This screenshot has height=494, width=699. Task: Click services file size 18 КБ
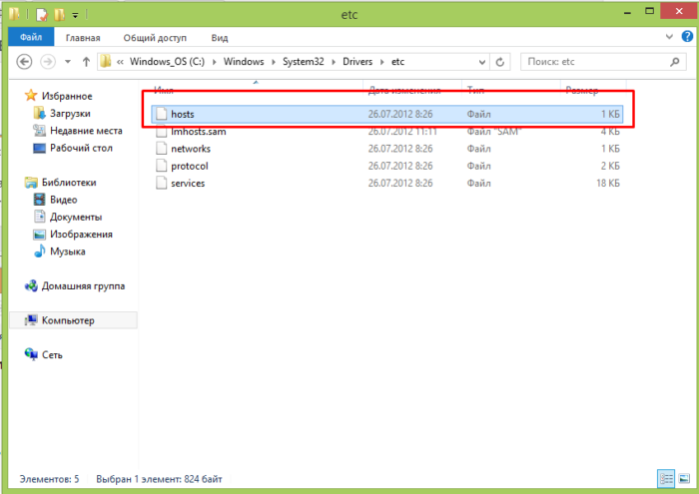608,183
